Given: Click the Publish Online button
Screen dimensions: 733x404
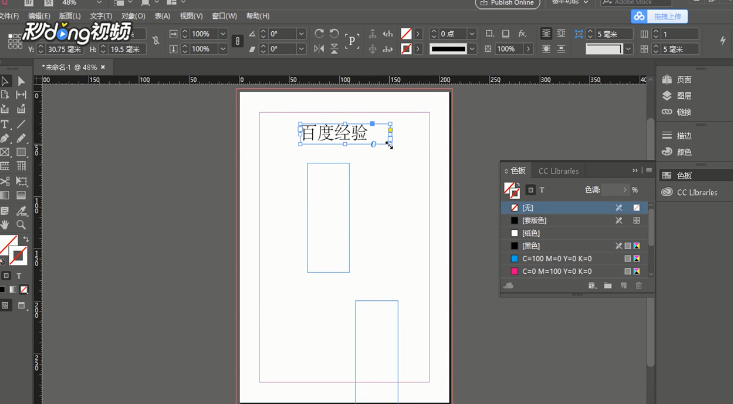Looking at the screenshot, I should pos(507,3).
